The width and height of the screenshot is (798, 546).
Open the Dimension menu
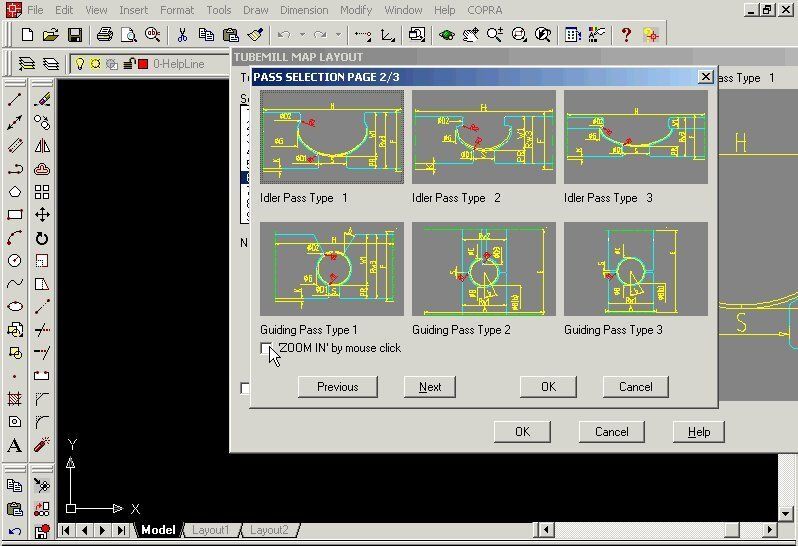304,10
